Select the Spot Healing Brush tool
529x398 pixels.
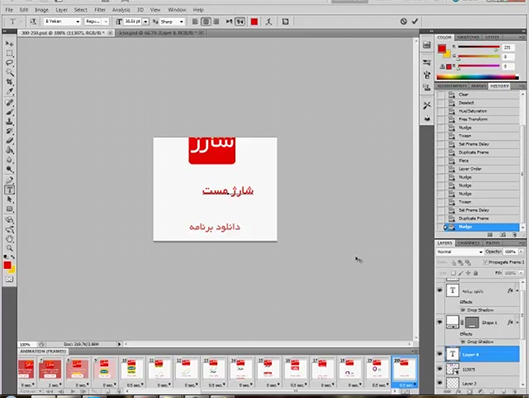[9, 103]
